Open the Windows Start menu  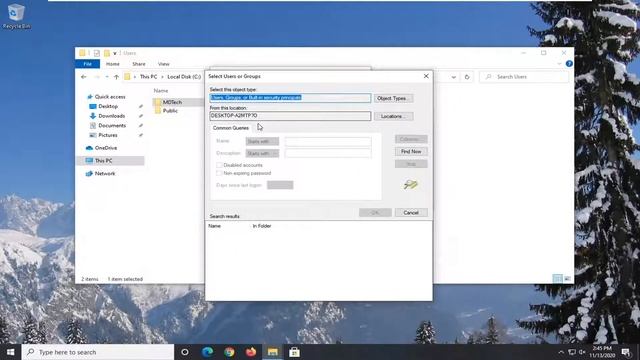(x=11, y=352)
